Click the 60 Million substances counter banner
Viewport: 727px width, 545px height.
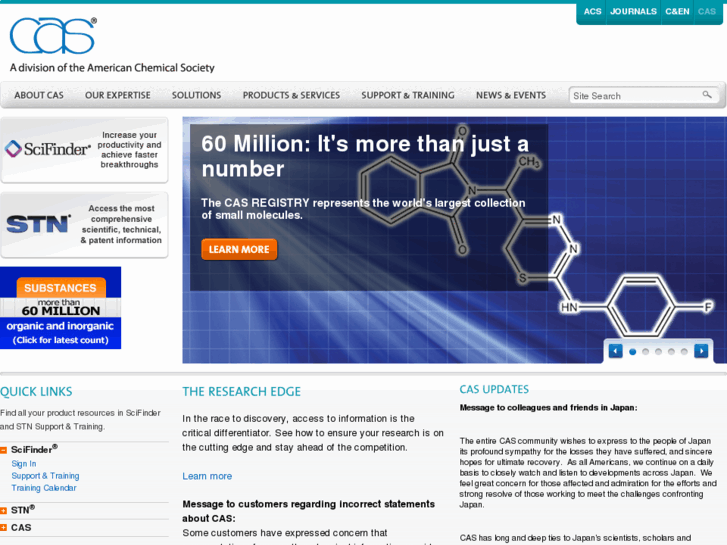pyautogui.click(x=60, y=308)
